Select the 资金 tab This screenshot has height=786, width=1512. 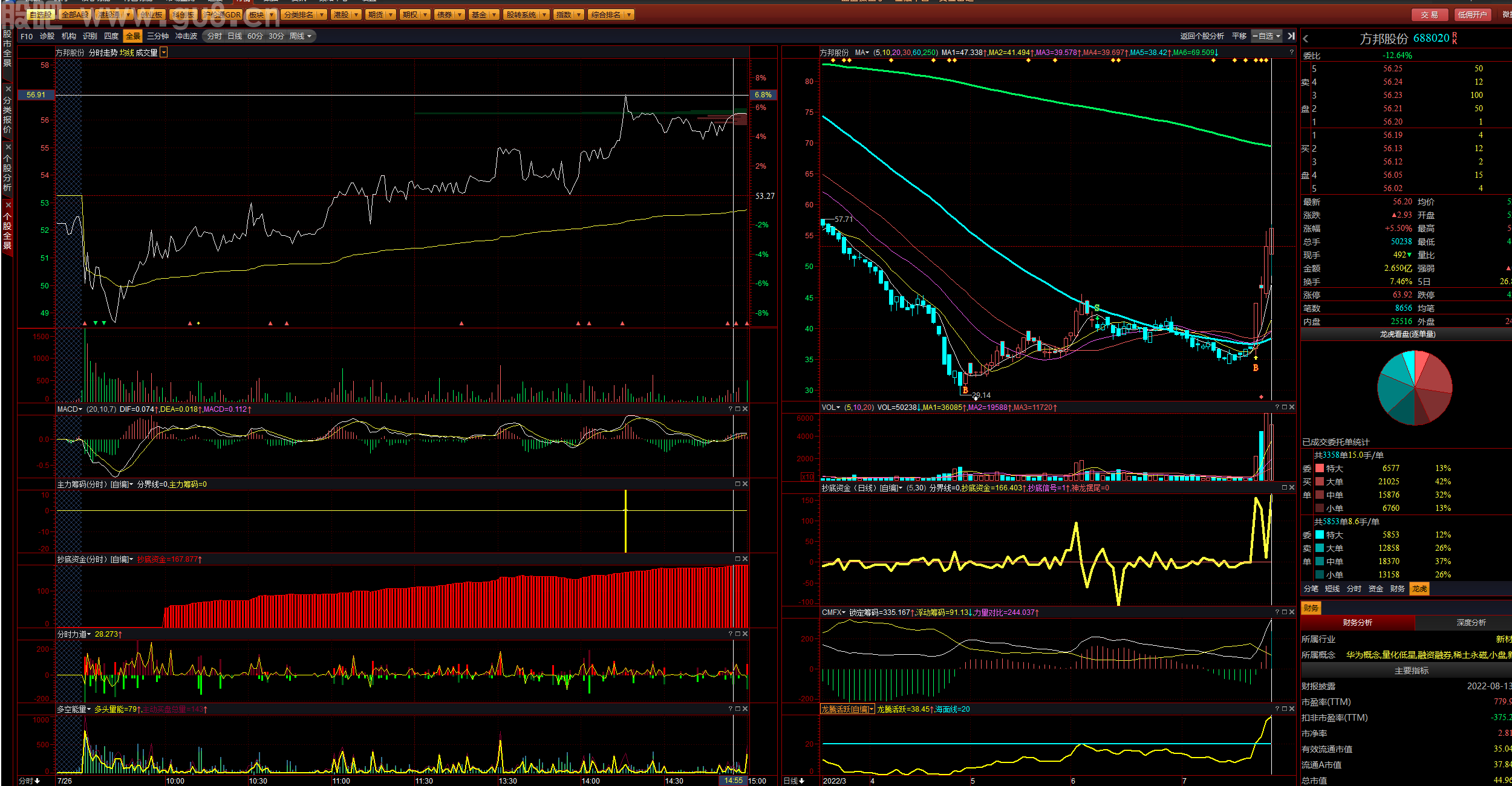click(1376, 589)
